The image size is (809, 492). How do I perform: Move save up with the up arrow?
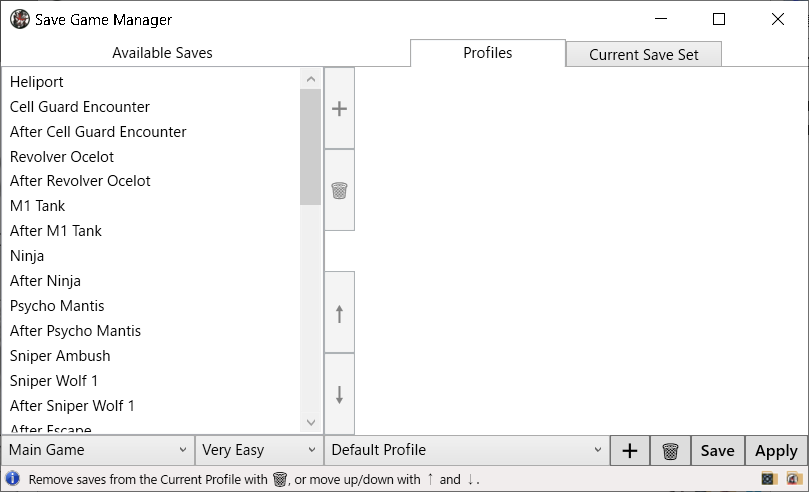(x=339, y=313)
